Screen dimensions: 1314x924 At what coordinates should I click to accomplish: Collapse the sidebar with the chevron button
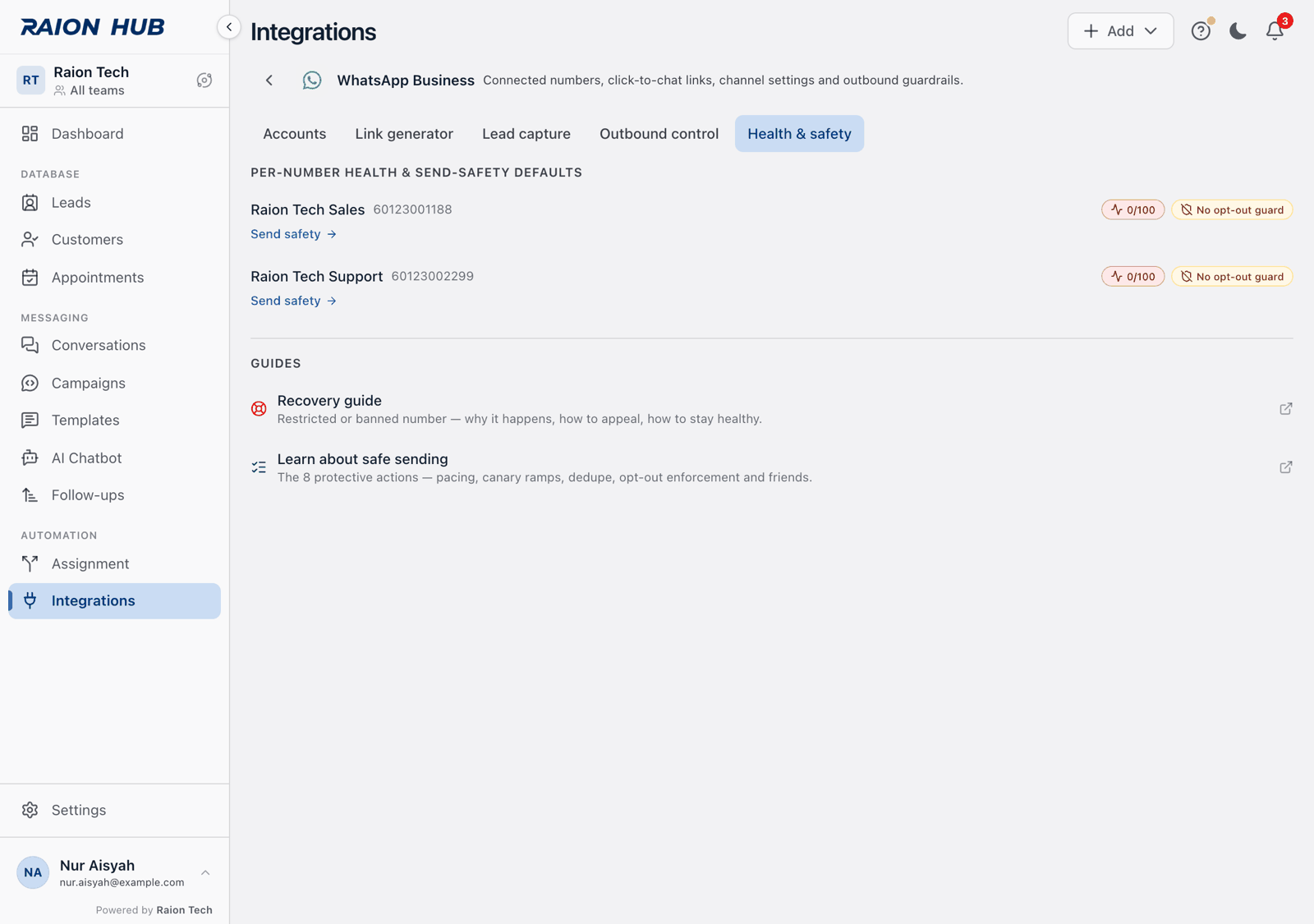(229, 27)
